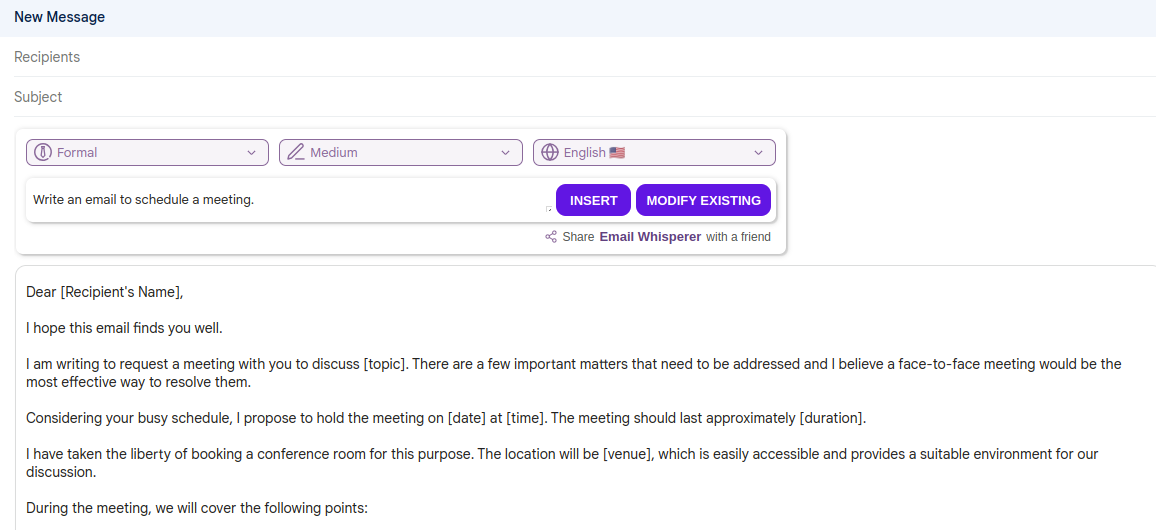This screenshot has height=530, width=1156.
Task: Click the chevron on the length selector
Action: (505, 153)
